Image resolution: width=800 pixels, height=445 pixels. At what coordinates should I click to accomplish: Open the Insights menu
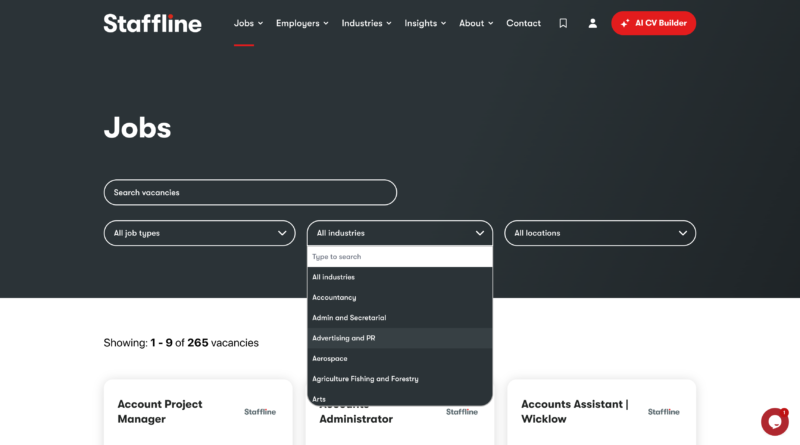click(x=425, y=23)
